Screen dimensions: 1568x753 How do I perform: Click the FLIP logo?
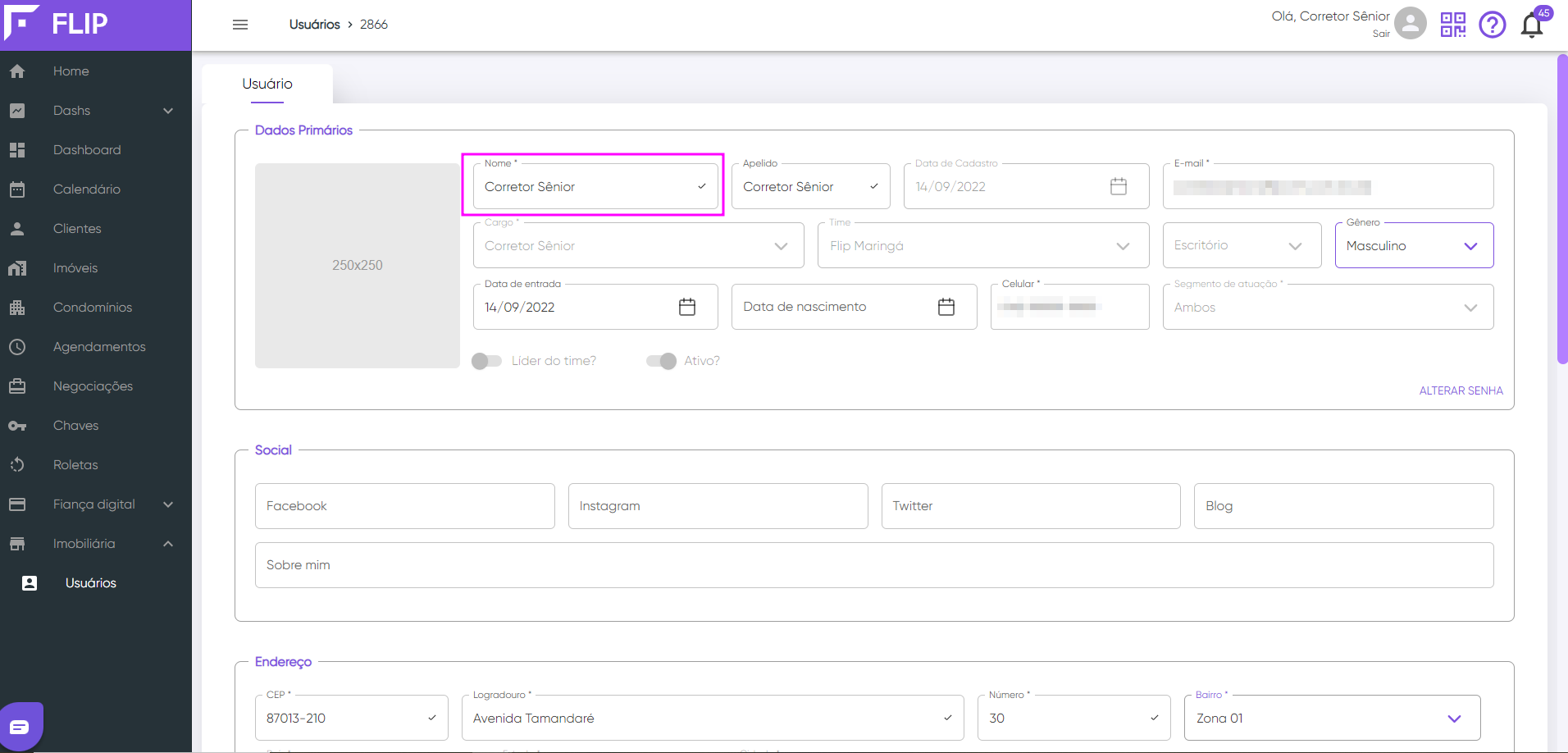click(56, 23)
